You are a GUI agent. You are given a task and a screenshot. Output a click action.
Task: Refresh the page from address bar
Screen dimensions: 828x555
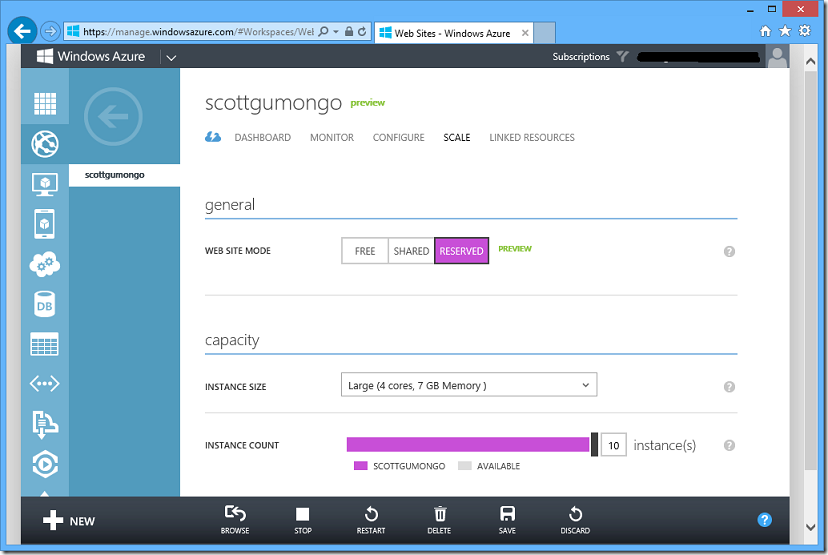pos(362,32)
